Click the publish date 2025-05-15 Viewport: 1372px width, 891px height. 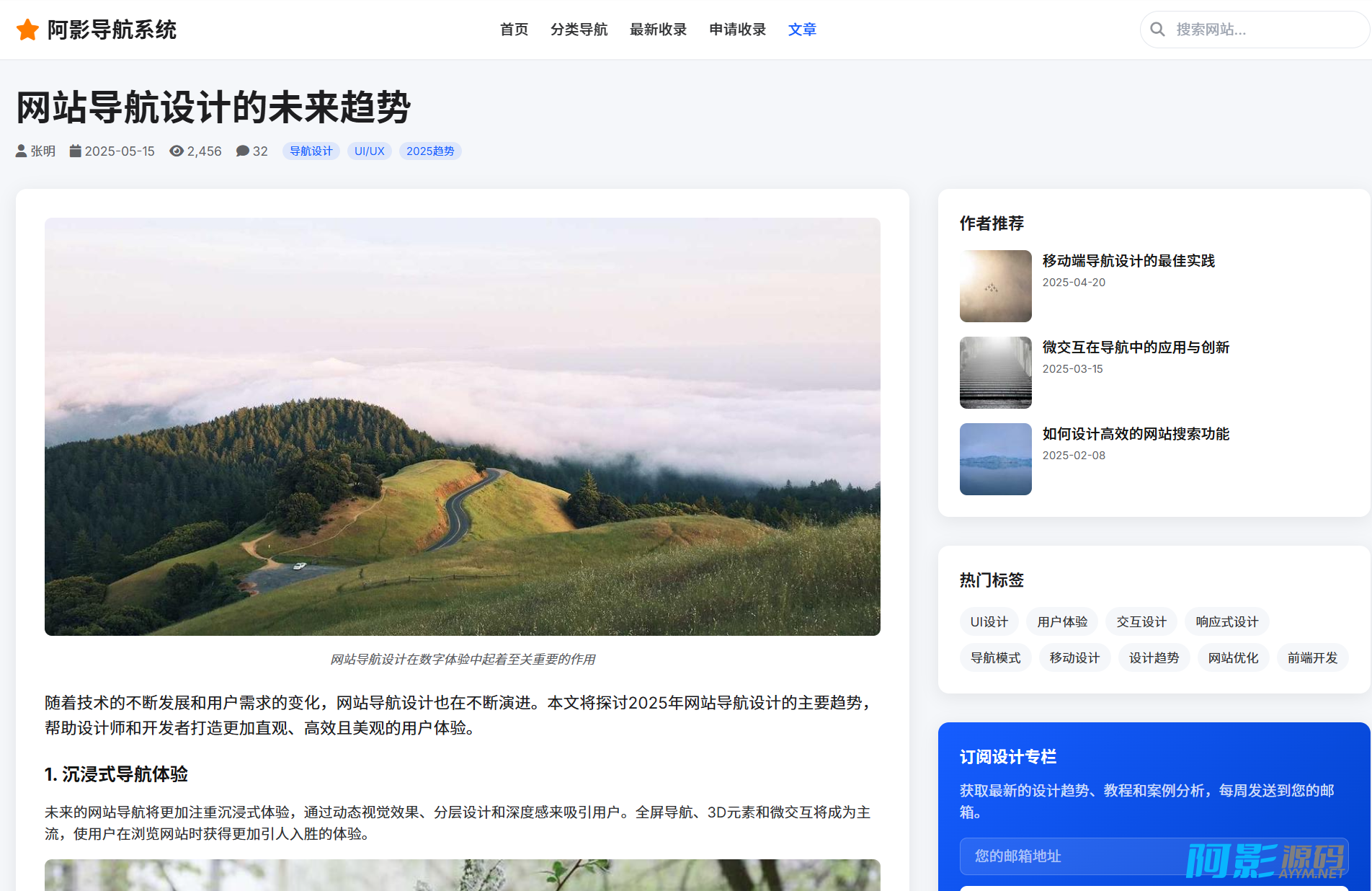point(120,151)
